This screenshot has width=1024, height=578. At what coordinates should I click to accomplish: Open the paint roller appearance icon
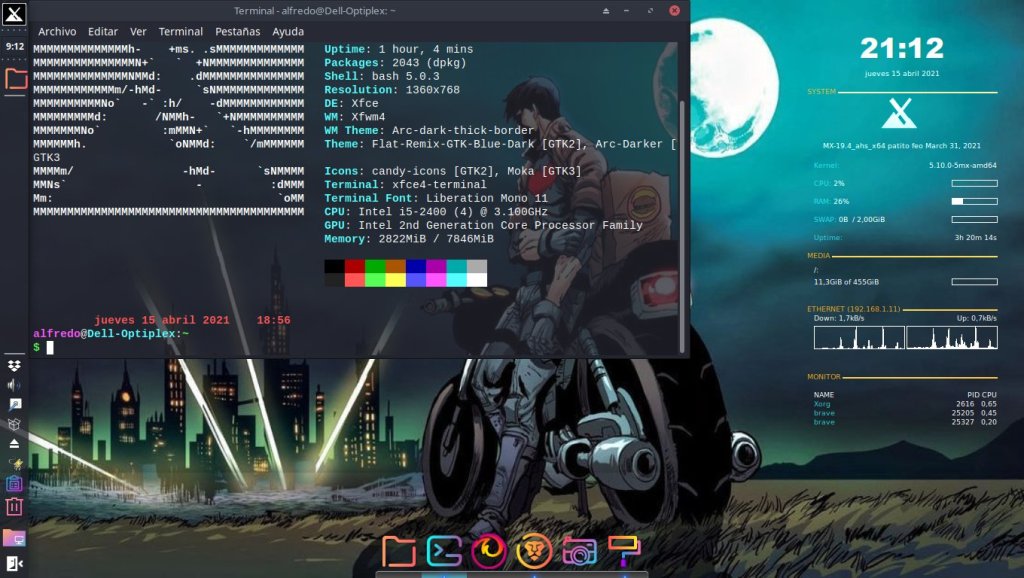(624, 551)
